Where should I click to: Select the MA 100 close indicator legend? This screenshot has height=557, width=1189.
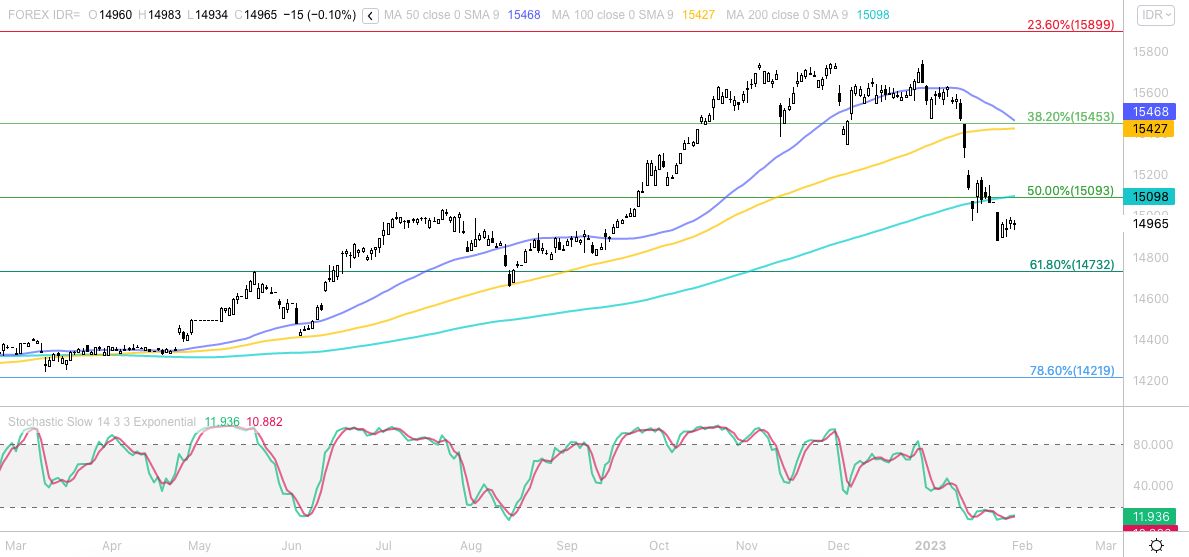[612, 15]
